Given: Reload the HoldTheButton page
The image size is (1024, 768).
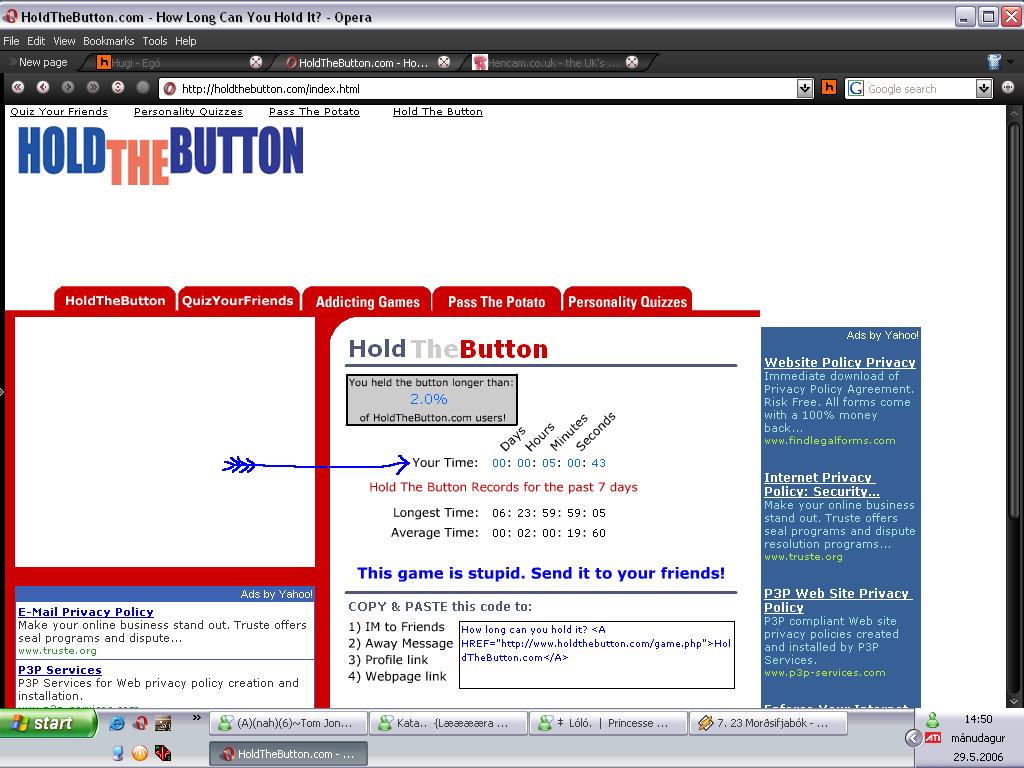Looking at the screenshot, I should tap(118, 88).
